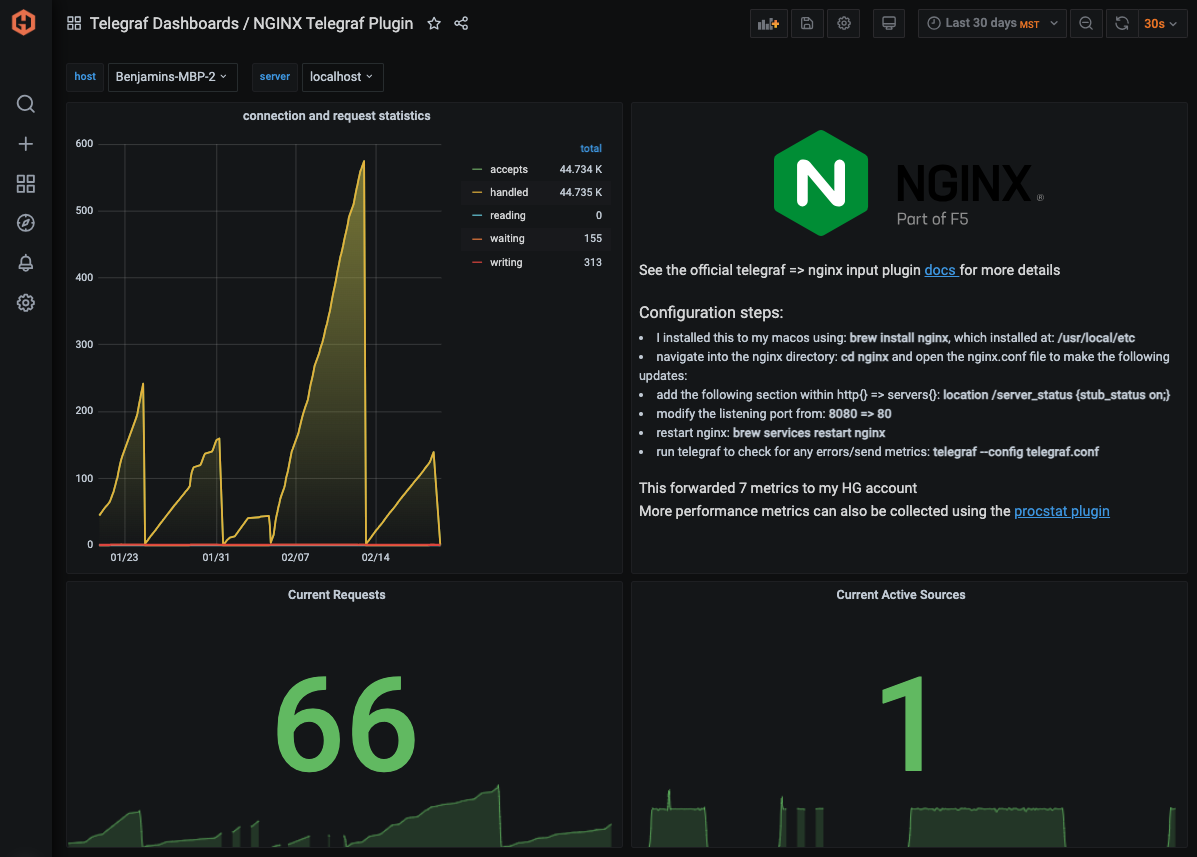Click the NGINX Telegraf Plugin title
This screenshot has height=857, width=1197.
333,24
